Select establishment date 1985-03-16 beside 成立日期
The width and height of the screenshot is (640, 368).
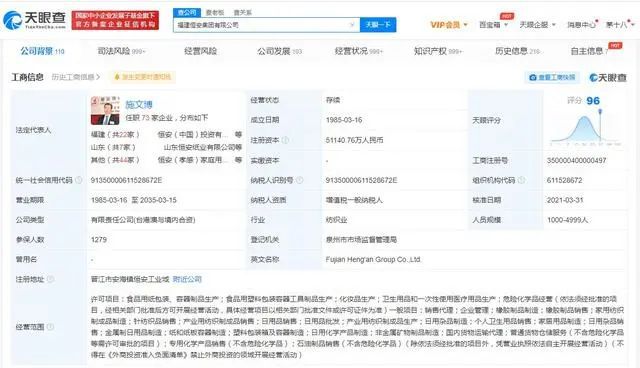click(344, 120)
